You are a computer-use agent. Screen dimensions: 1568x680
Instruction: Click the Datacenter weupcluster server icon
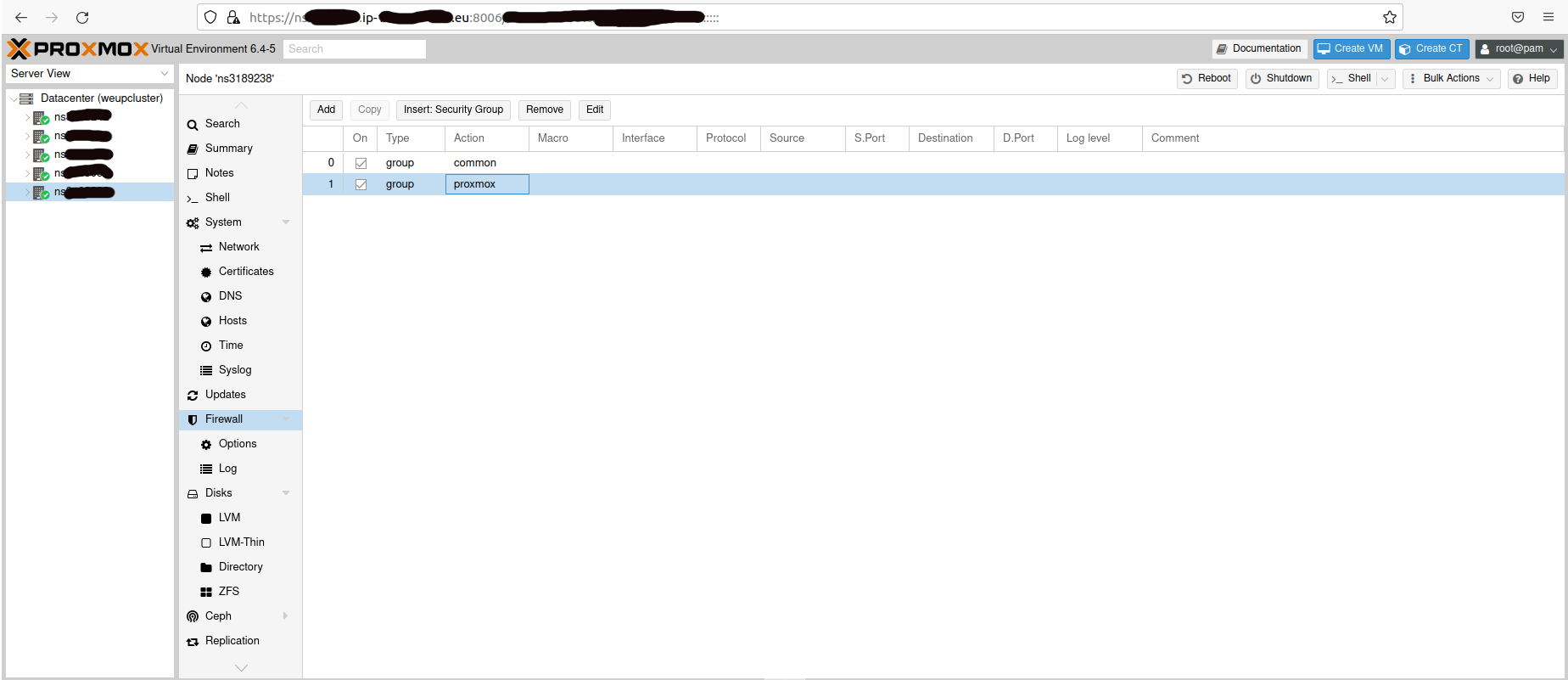(x=26, y=98)
